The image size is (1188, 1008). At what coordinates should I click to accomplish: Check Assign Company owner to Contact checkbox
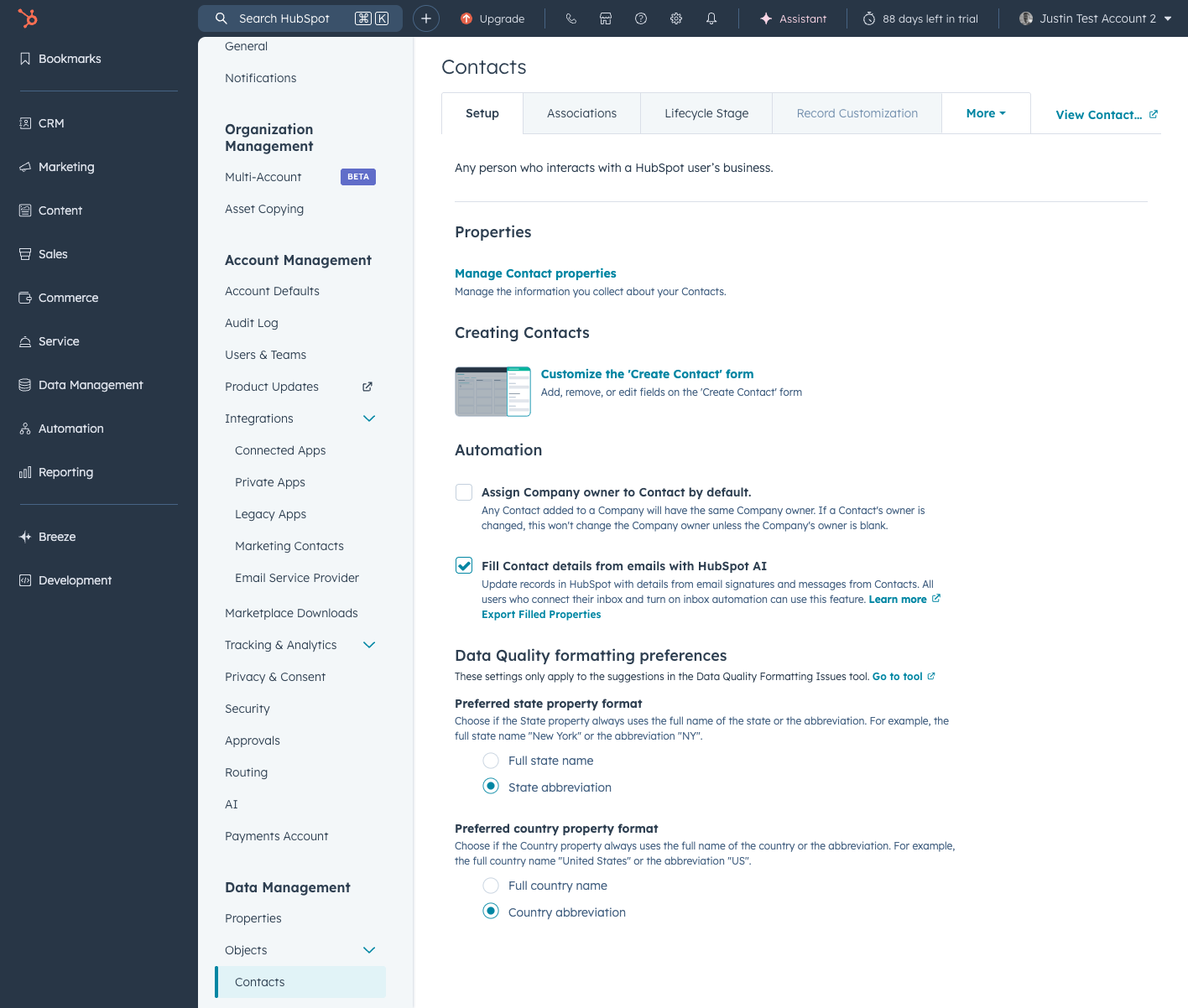pyautogui.click(x=464, y=492)
